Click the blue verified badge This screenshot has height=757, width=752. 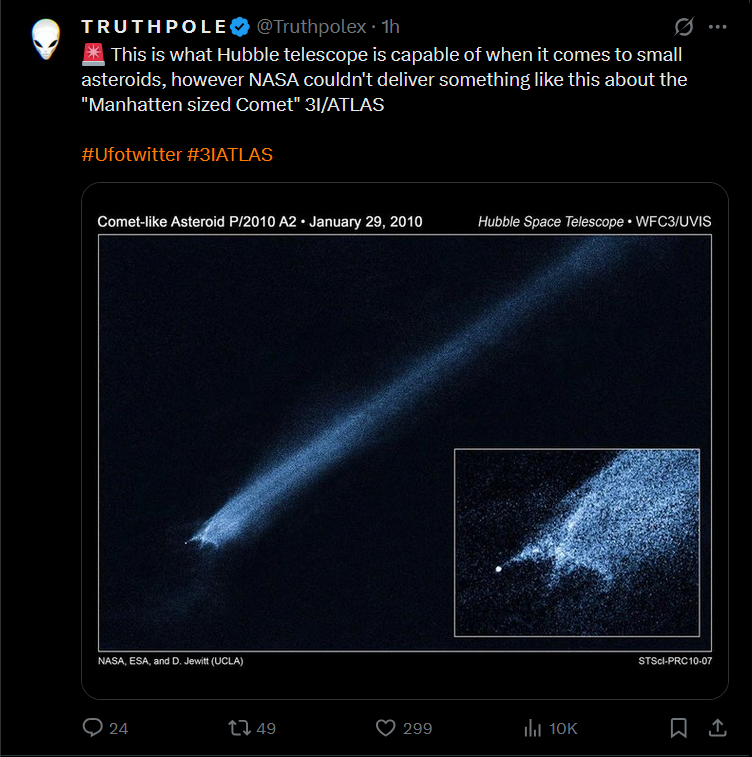pyautogui.click(x=240, y=26)
